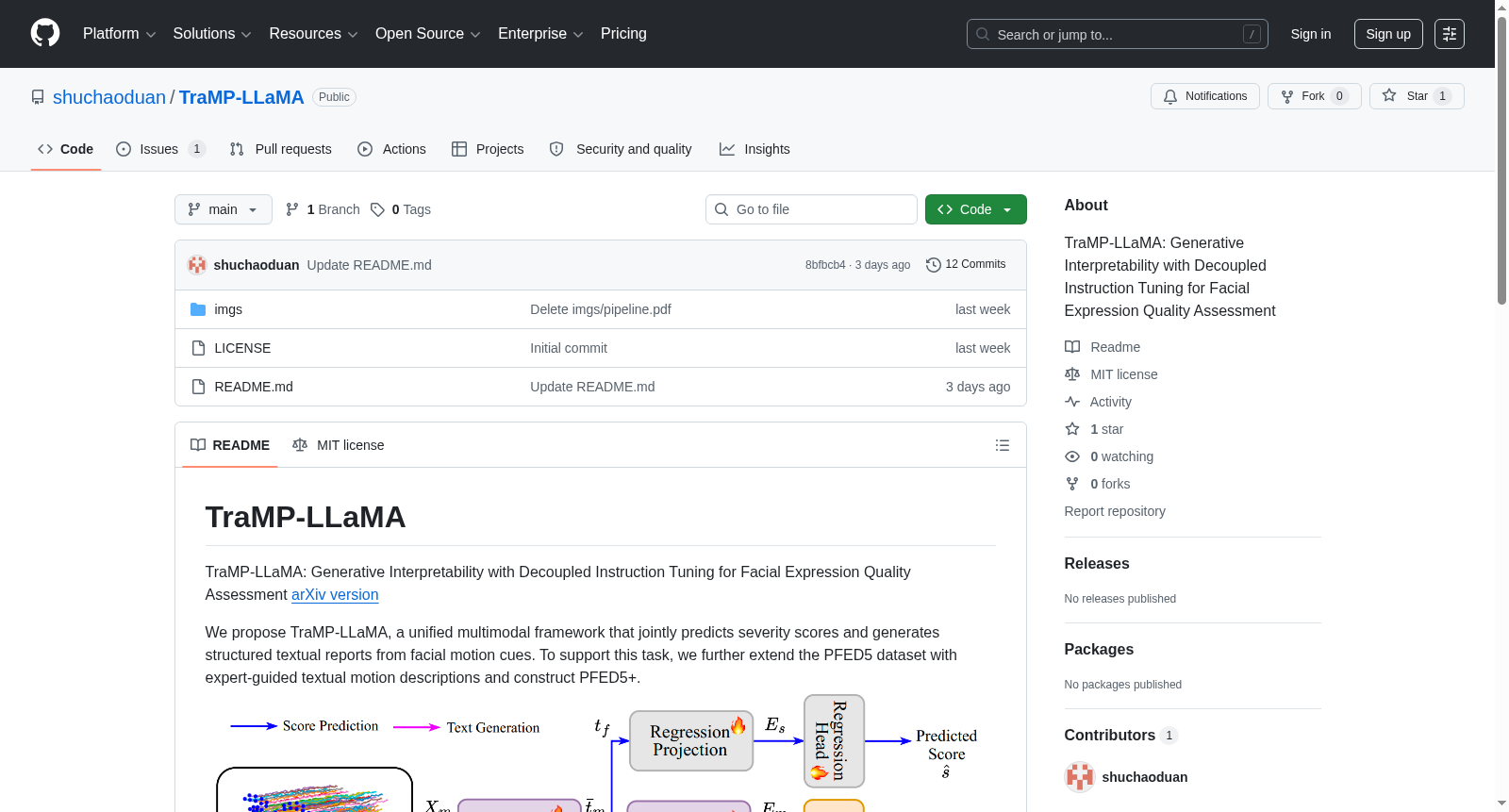Click the branch icon beside 1 Branch
1509x812 pixels.
pos(292,209)
